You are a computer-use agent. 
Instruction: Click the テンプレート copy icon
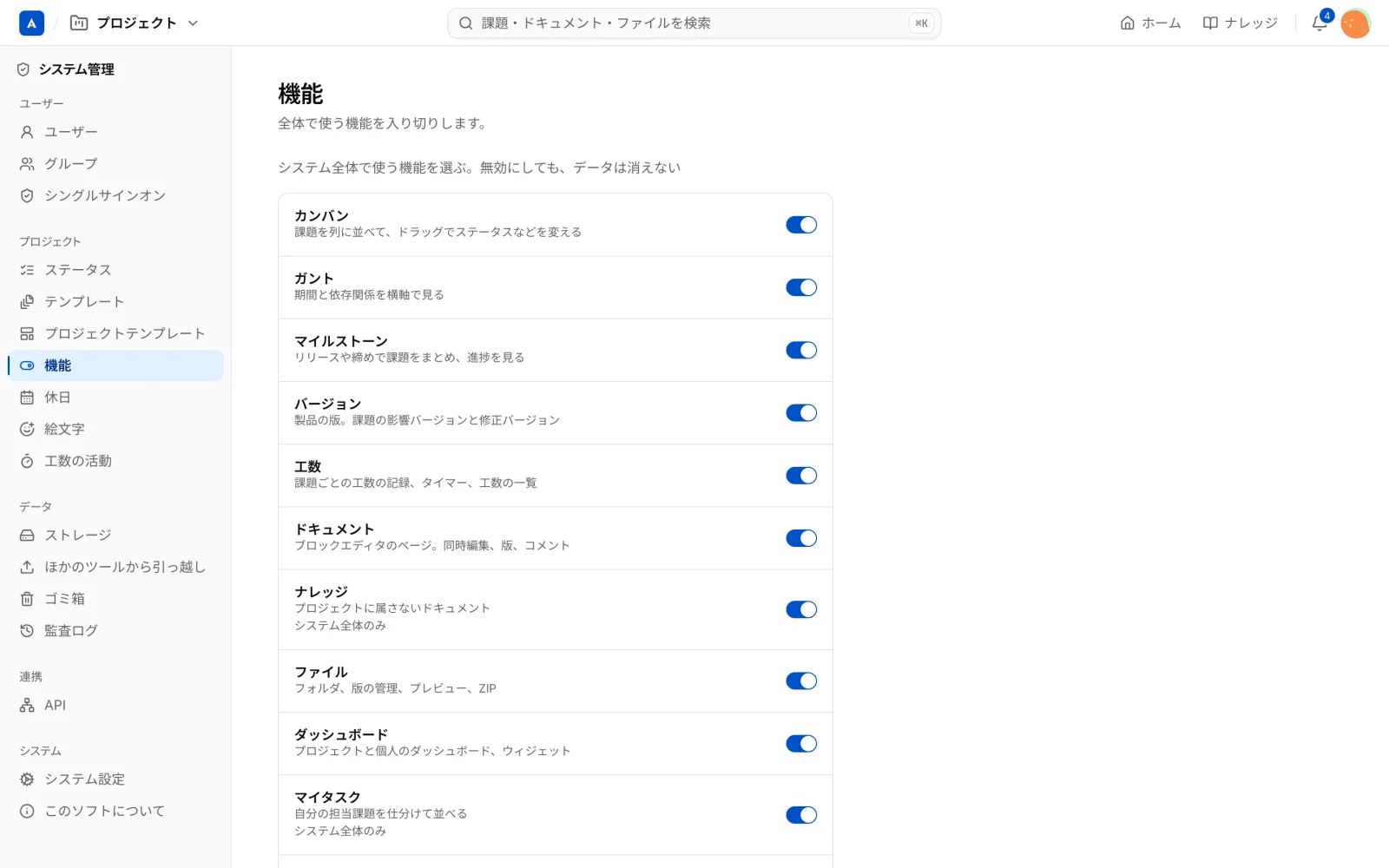pyautogui.click(x=27, y=302)
